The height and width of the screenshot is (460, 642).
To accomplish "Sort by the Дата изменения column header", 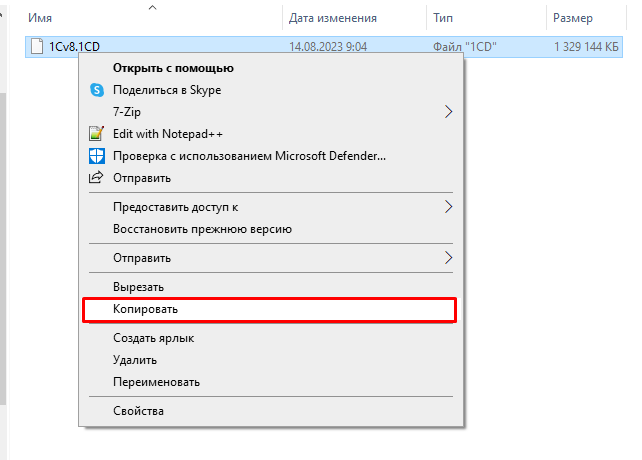I will [332, 18].
